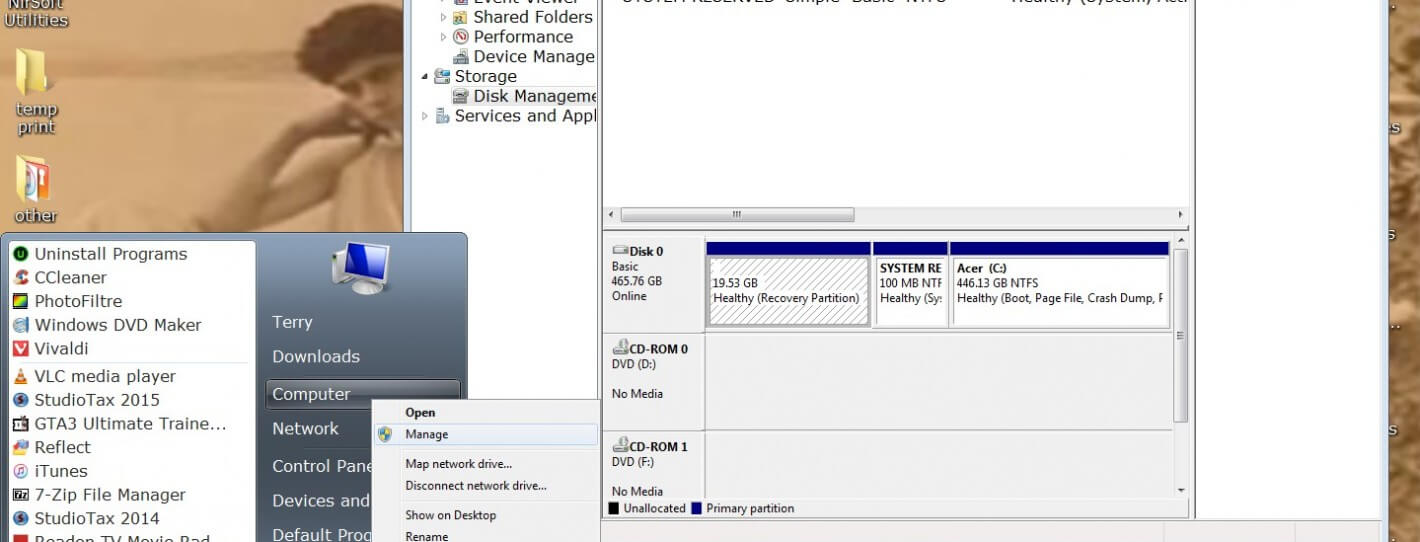Collapse the Storage node arrow
This screenshot has height=542, width=1420.
point(425,77)
